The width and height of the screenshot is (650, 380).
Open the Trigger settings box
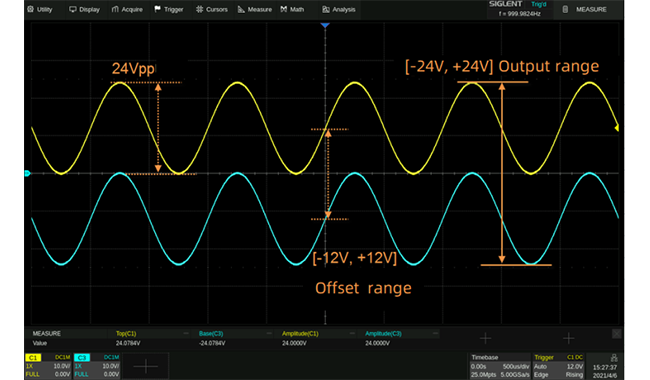tap(558, 366)
